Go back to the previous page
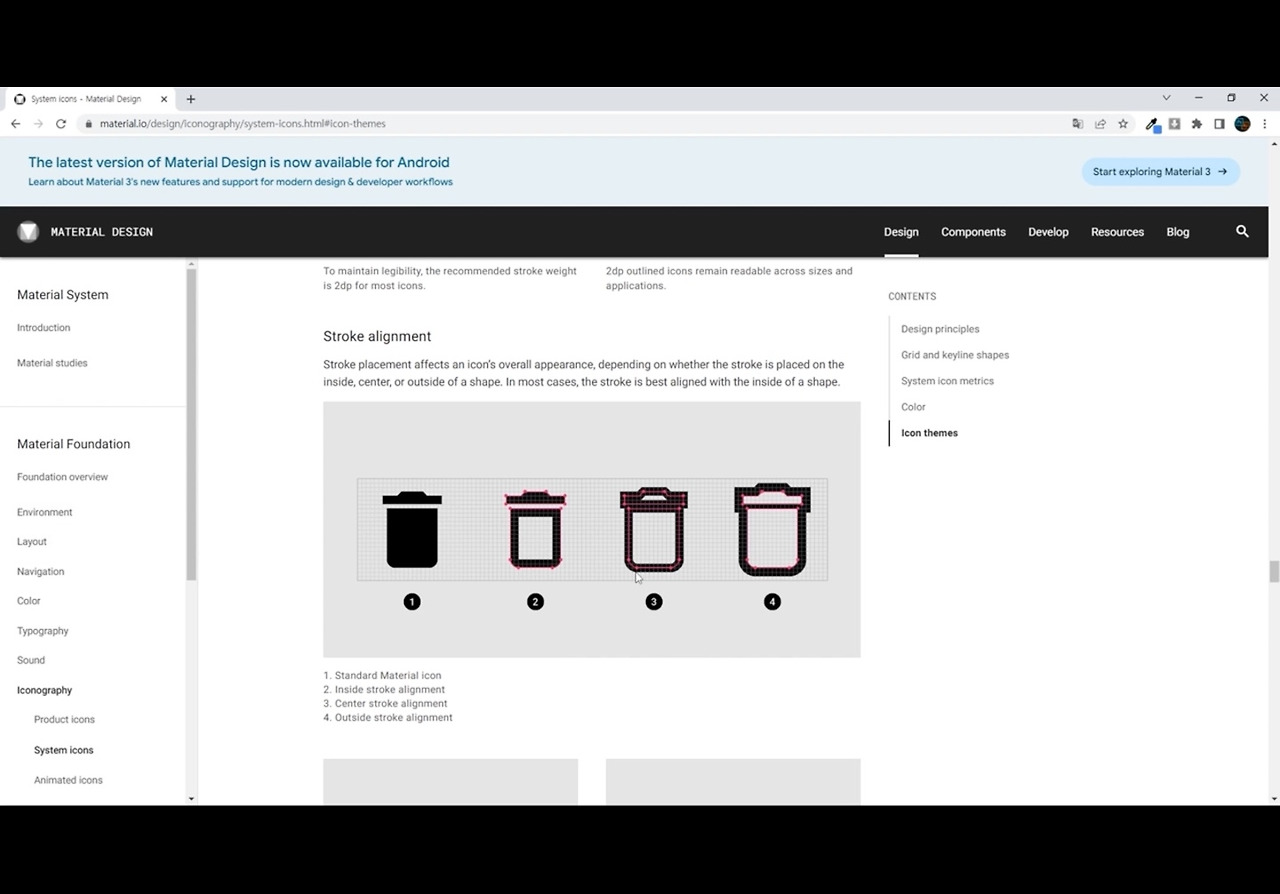Screen dimensions: 1280x894 pos(16,124)
